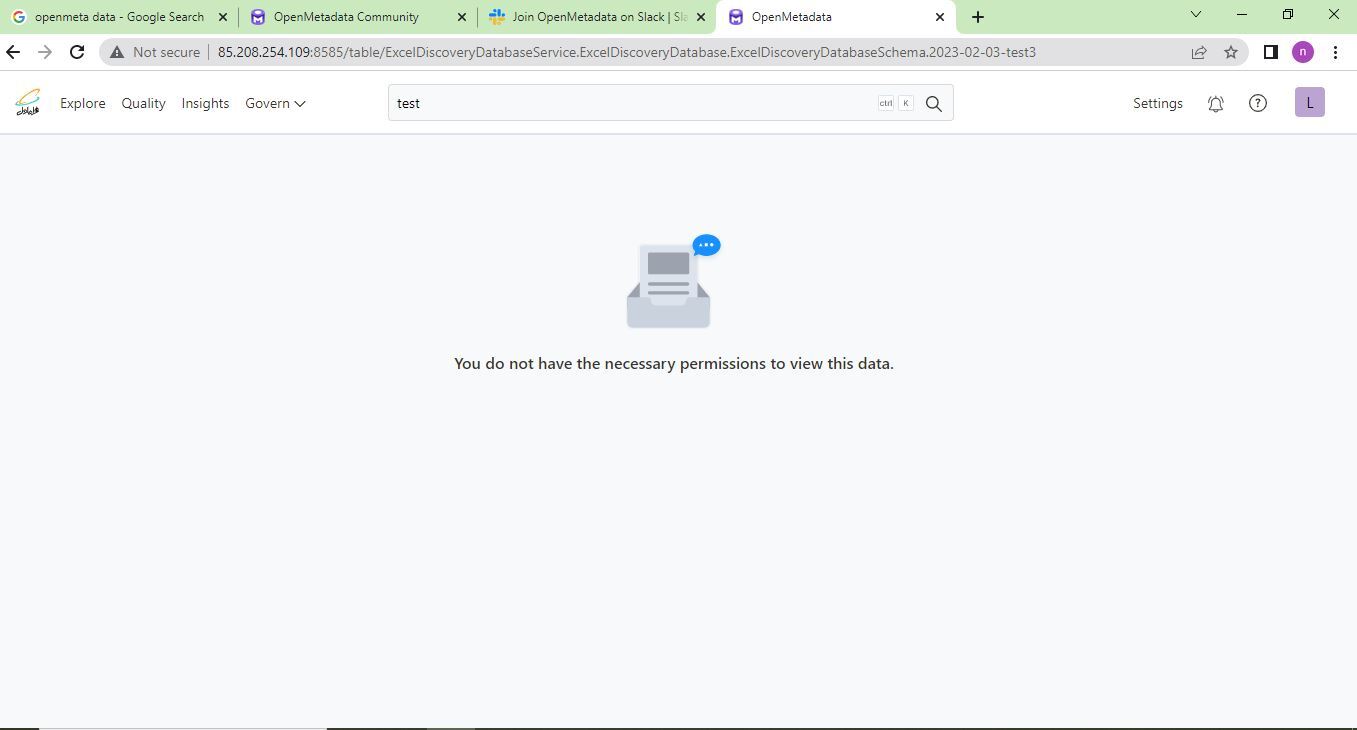Viewport: 1357px width, 730px height.
Task: Click the empty inbox illustration
Action: (672, 282)
